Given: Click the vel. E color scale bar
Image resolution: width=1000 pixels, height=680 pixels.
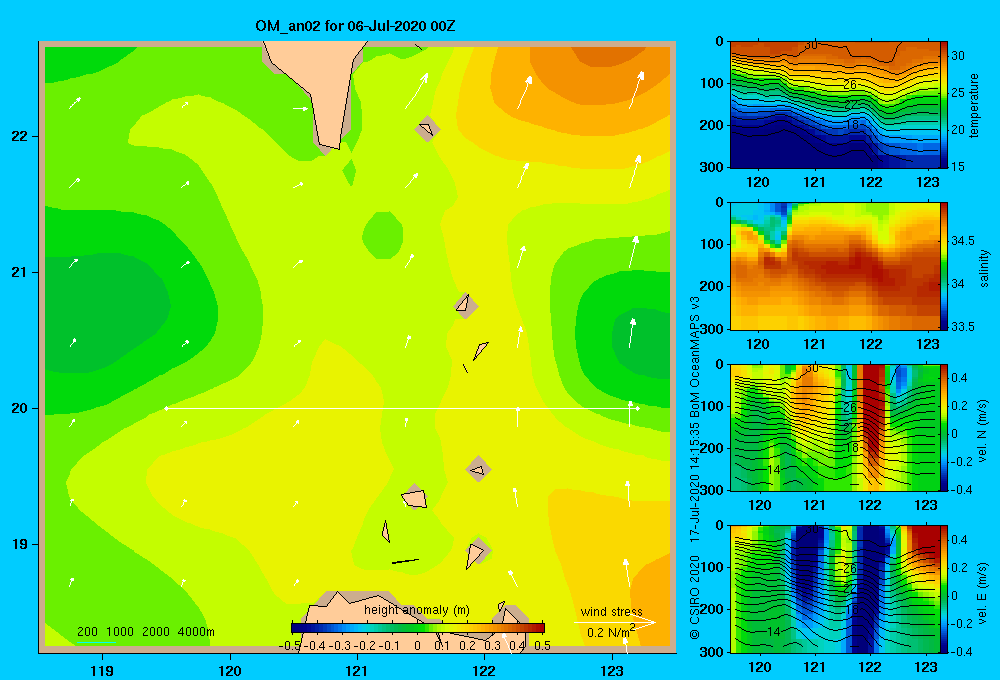Looking at the screenshot, I should click(944, 589).
